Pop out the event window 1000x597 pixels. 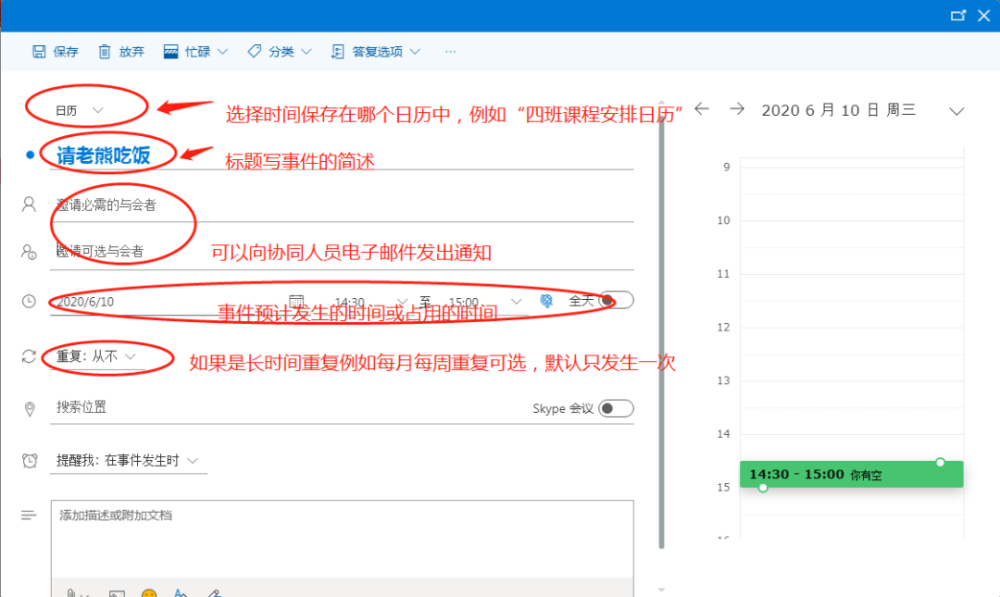[958, 15]
